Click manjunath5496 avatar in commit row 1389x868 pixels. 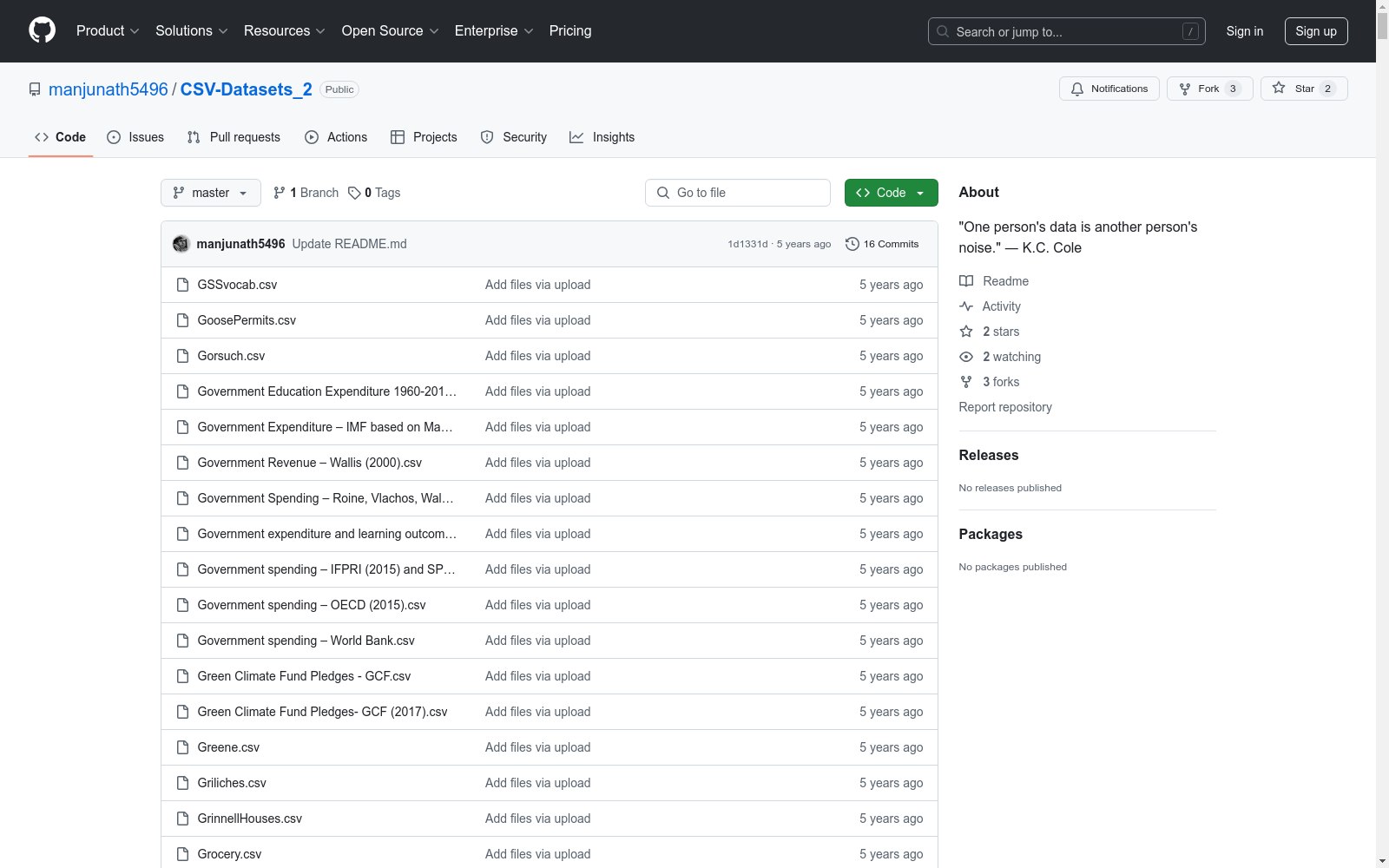click(181, 244)
